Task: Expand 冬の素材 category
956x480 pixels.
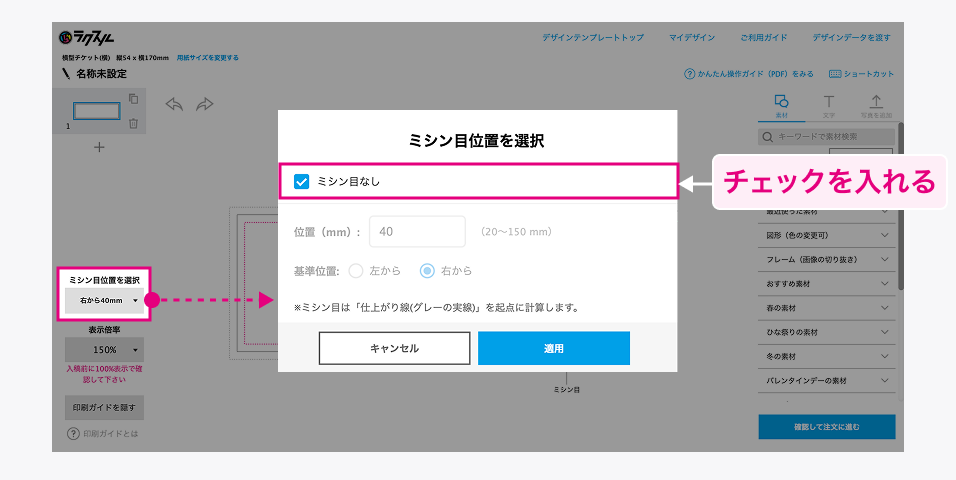Action: click(827, 356)
